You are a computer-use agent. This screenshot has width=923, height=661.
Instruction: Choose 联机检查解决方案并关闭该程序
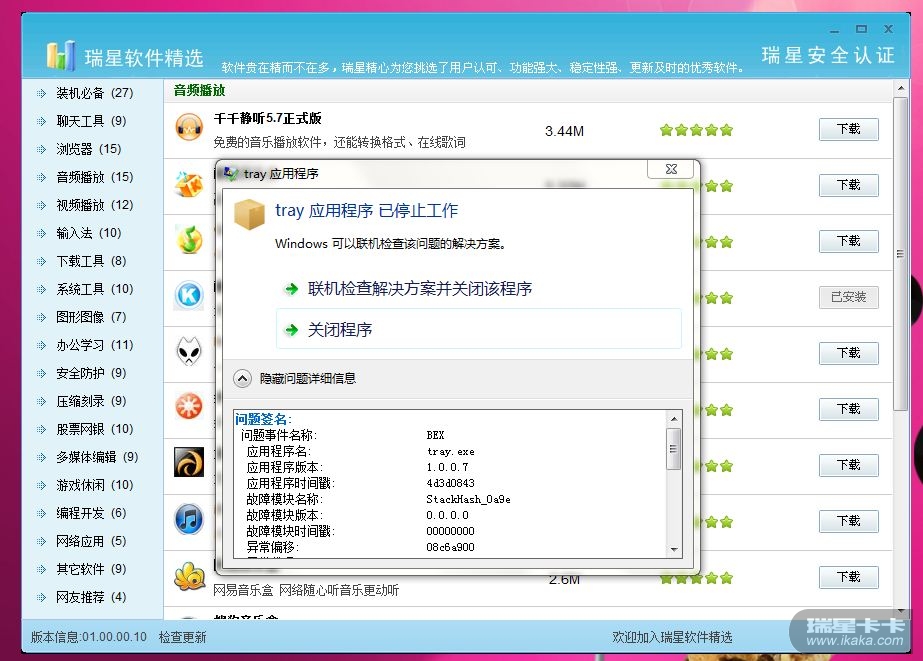(x=479, y=288)
